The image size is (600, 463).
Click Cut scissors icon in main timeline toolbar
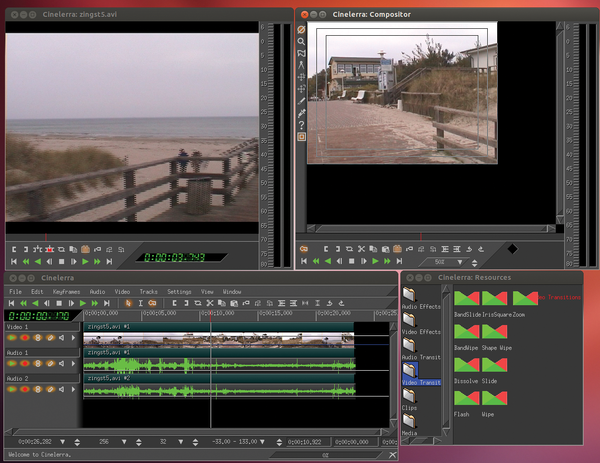point(210,303)
